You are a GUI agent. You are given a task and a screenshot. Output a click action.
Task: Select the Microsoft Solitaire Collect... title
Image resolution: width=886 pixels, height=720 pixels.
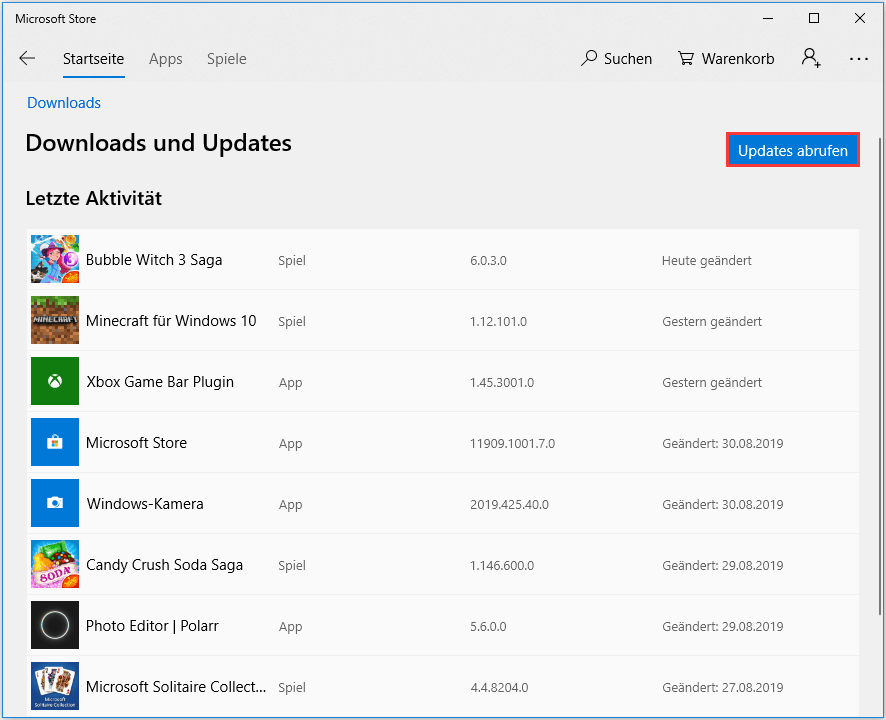[176, 687]
